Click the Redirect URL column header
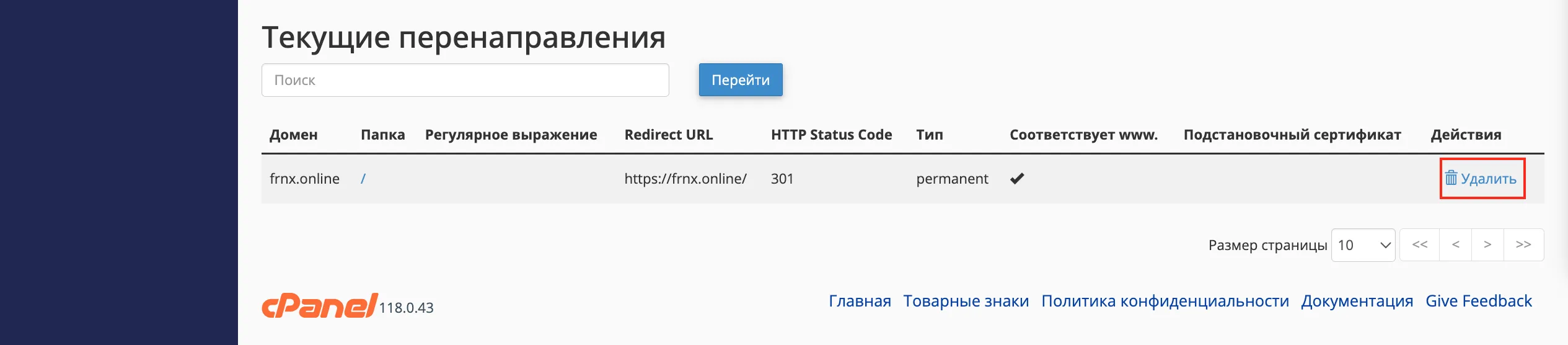Screen dimensions: 1568x345 [669, 135]
